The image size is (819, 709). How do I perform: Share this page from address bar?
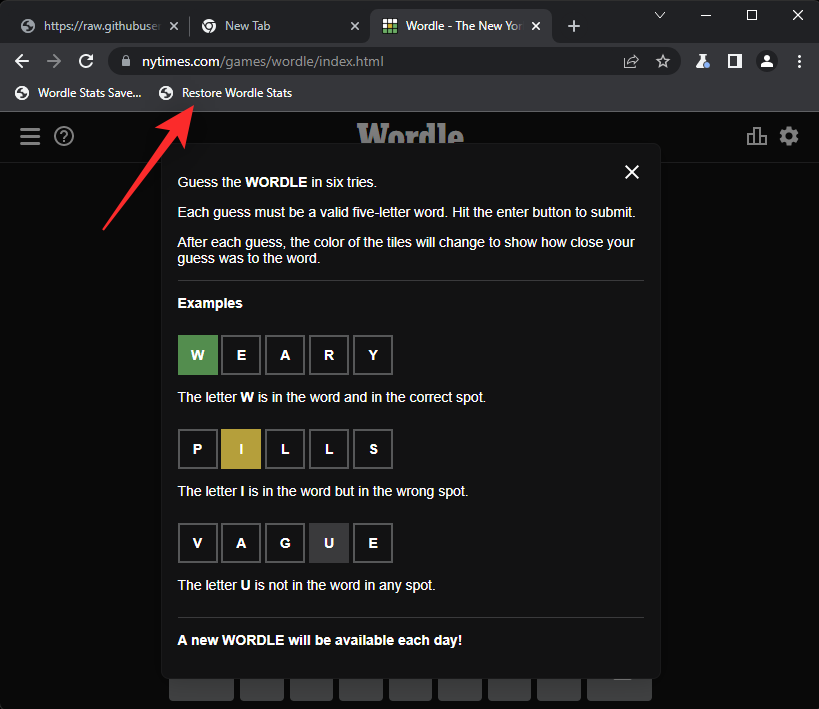[631, 62]
